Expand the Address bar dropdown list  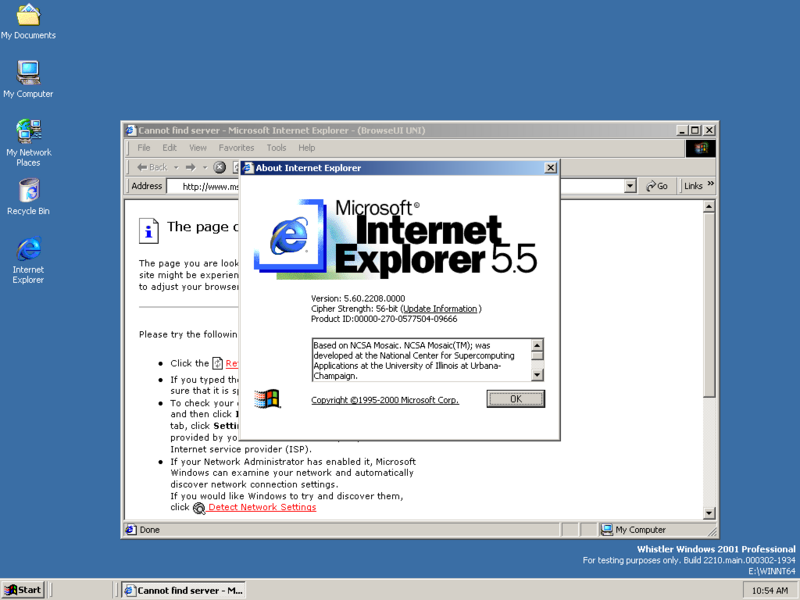pyautogui.click(x=630, y=186)
